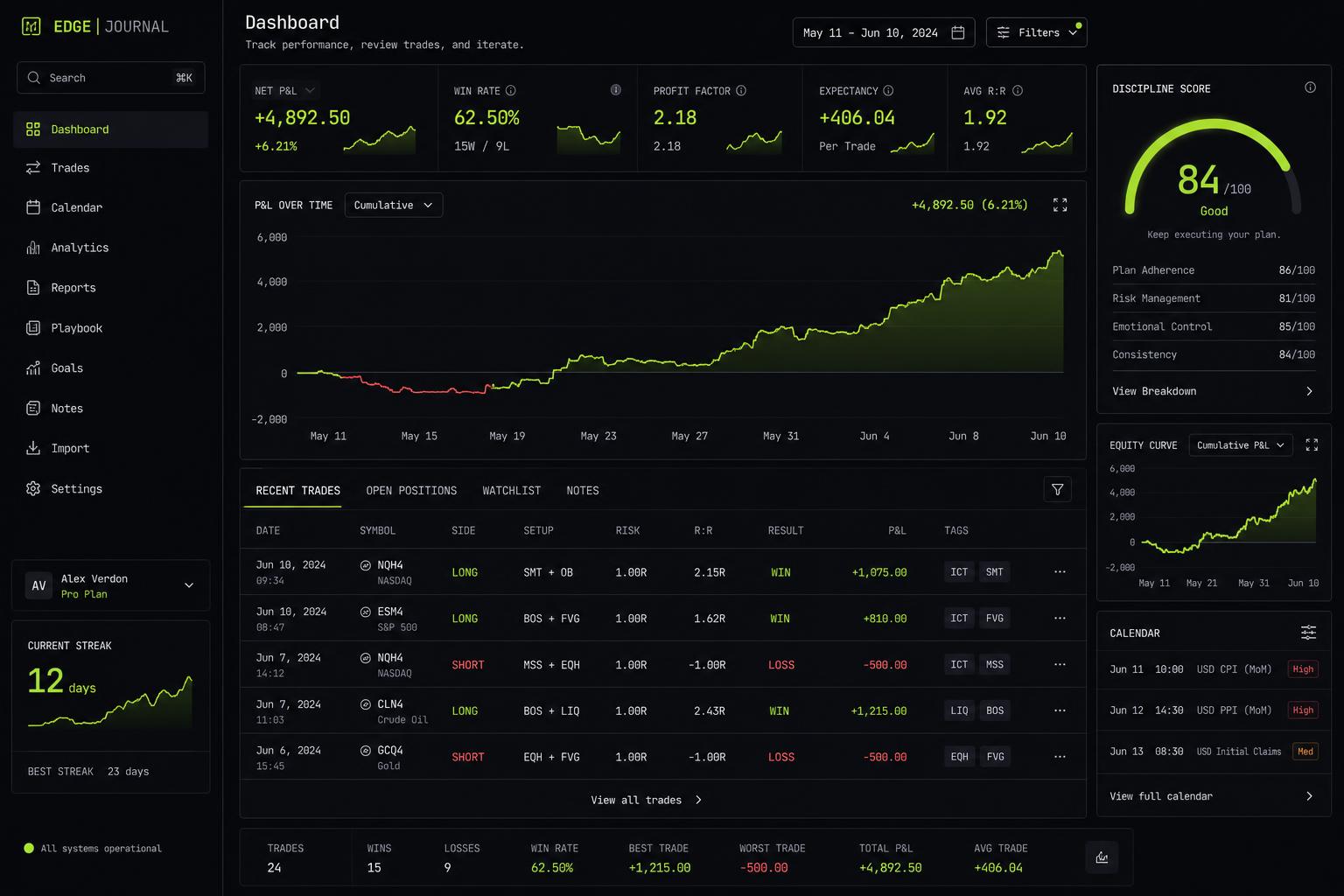Image resolution: width=1344 pixels, height=896 pixels.
Task: Click inside the Search input field
Action: pos(111,78)
